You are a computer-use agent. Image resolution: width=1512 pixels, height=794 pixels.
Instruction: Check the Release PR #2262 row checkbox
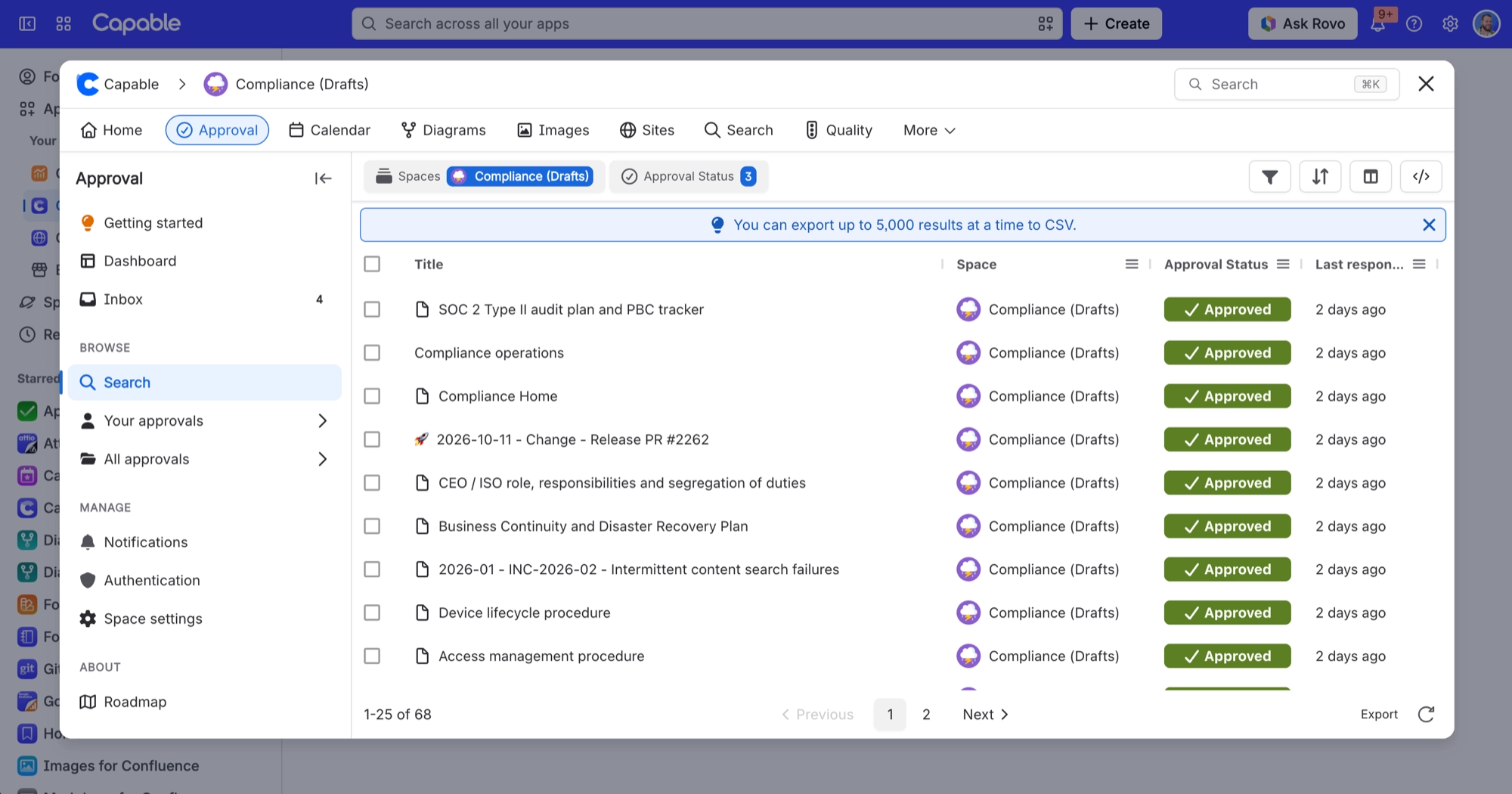pyautogui.click(x=372, y=439)
